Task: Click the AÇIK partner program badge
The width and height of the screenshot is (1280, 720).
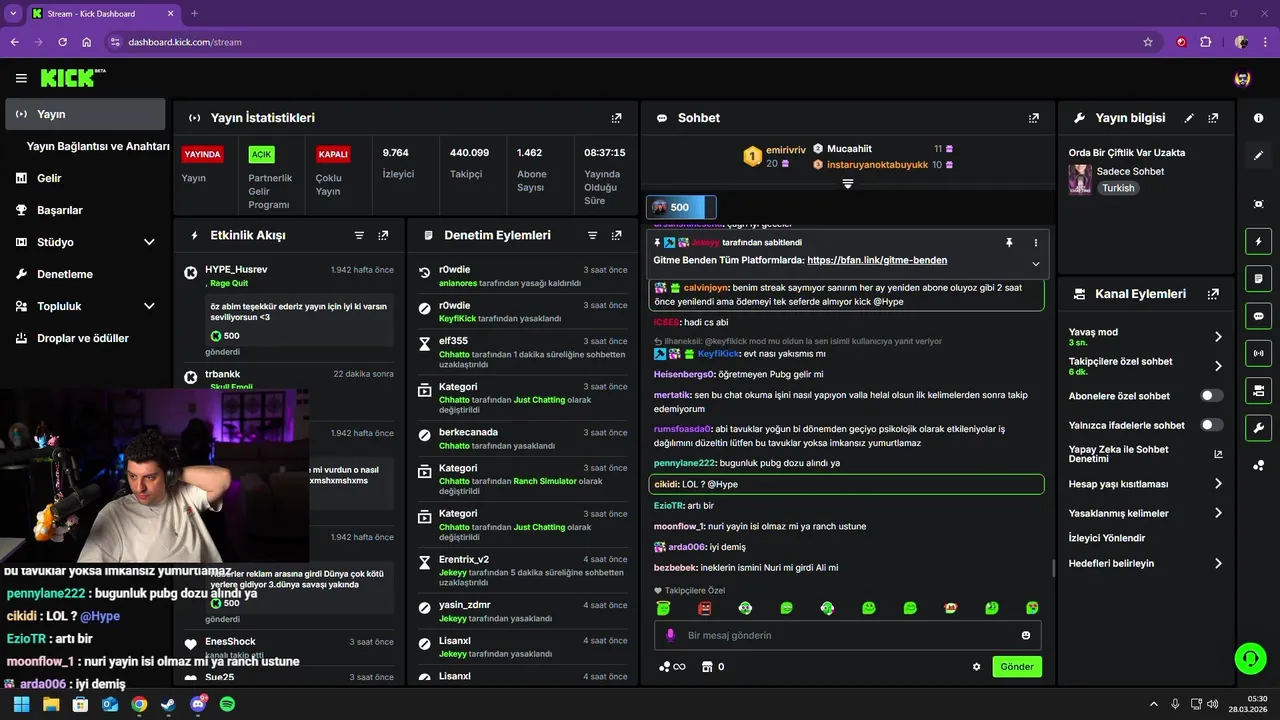Action: pyautogui.click(x=261, y=155)
